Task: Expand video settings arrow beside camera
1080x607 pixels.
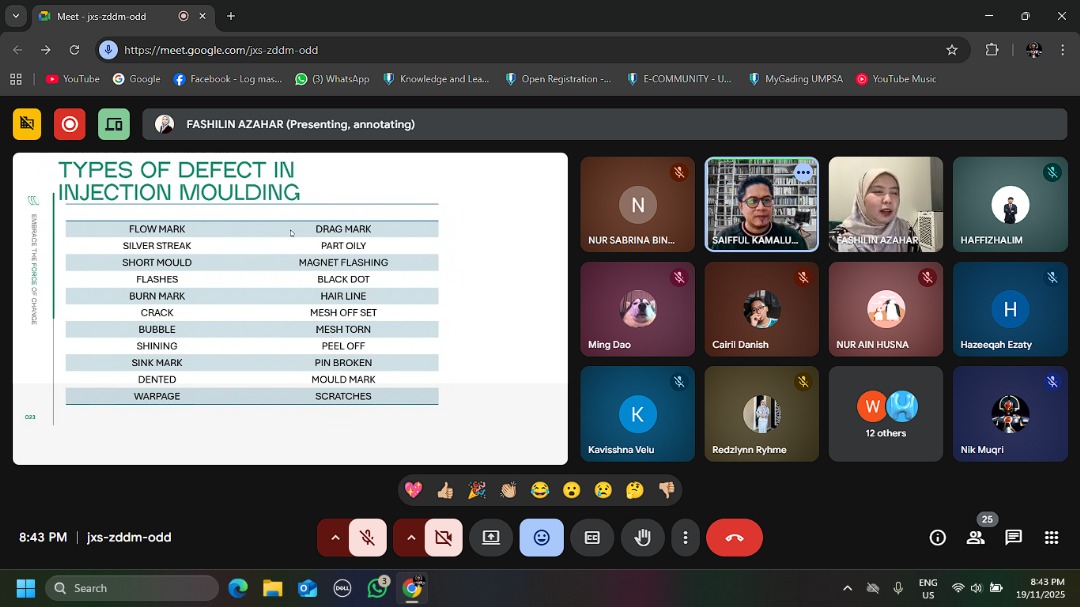Action: (411, 538)
